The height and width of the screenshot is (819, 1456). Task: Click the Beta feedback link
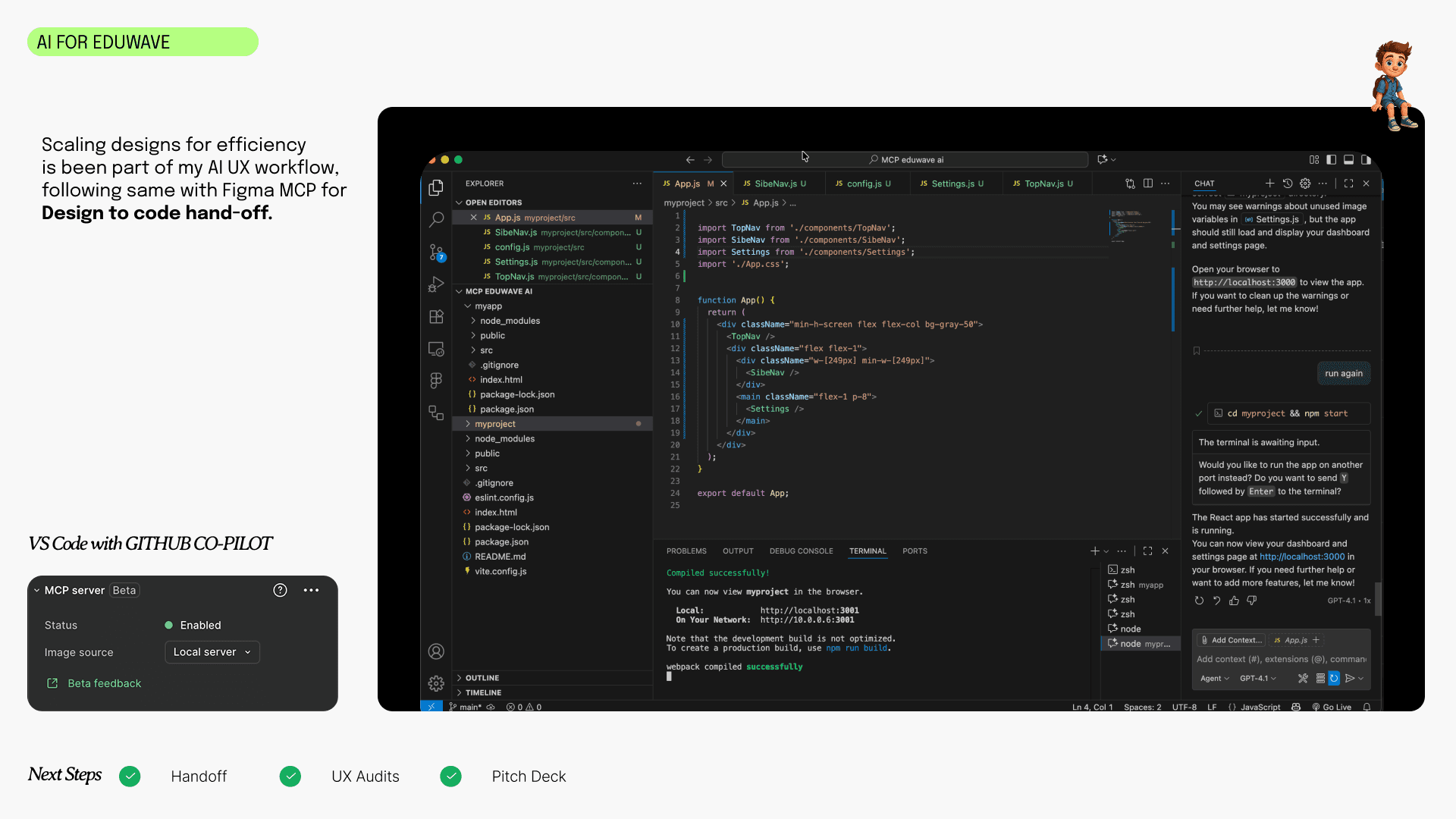[104, 683]
